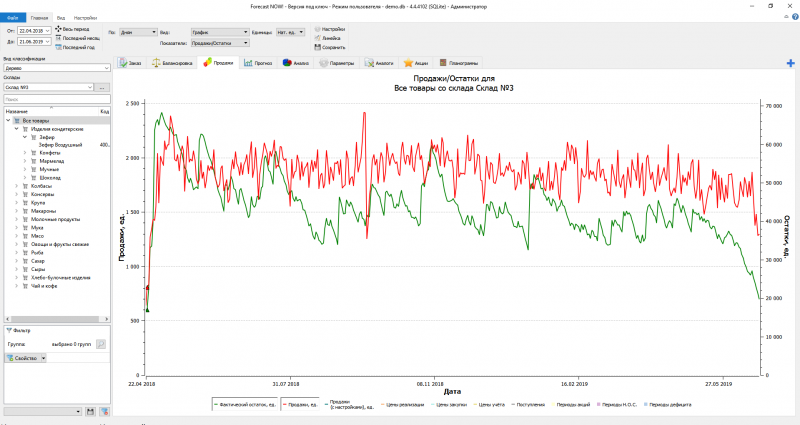The width and height of the screenshot is (800, 425).
Task: Collapse the Зефир tree node
Action: [25, 137]
